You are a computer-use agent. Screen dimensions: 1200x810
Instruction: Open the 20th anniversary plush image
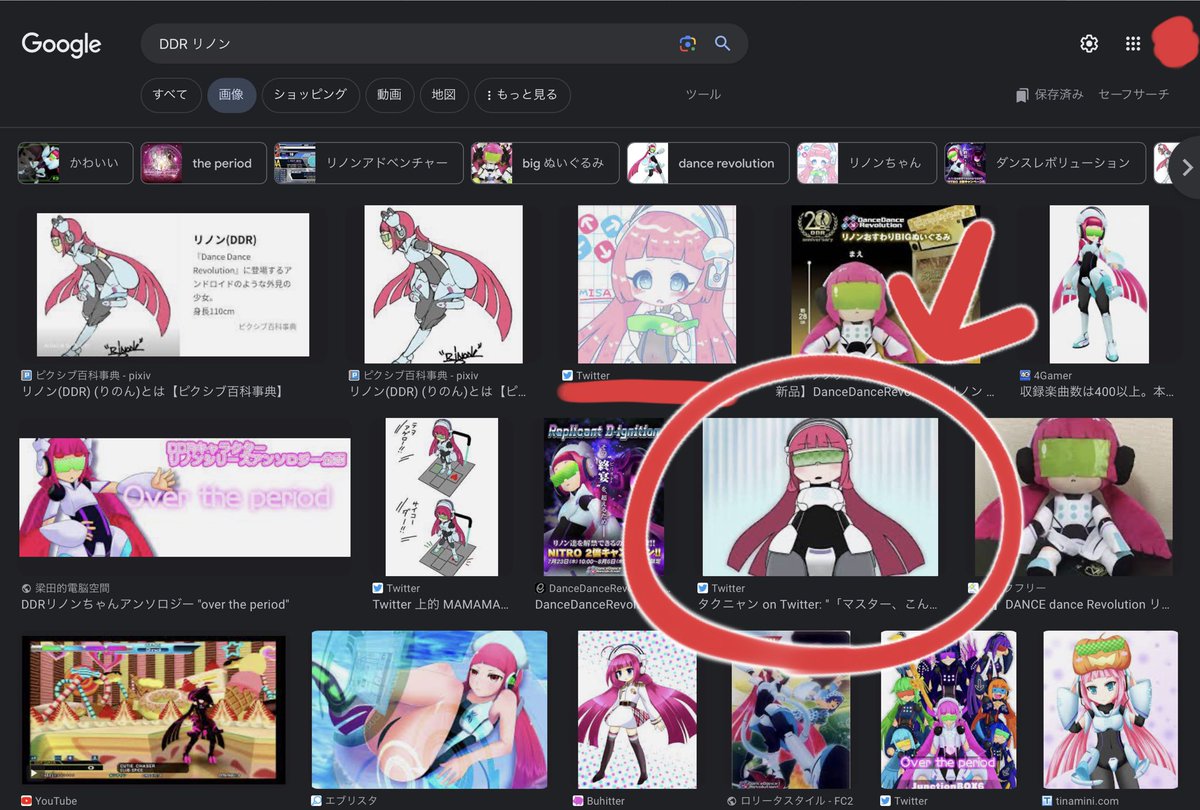[x=885, y=285]
